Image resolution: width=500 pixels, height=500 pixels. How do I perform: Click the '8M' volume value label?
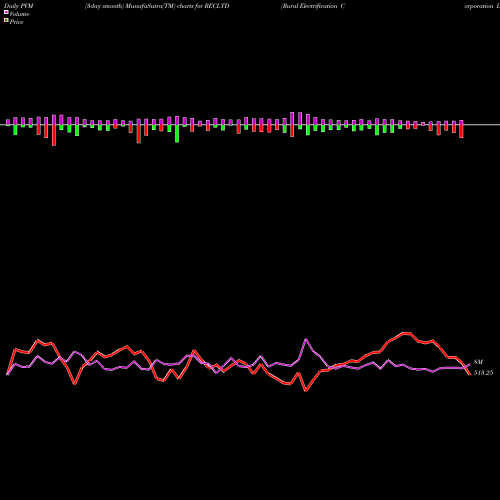point(478,362)
